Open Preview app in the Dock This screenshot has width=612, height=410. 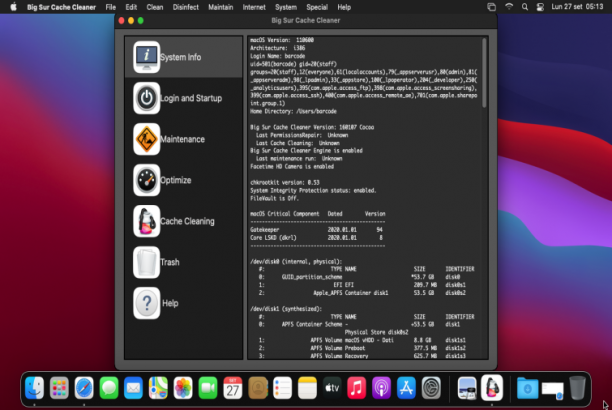[x=467, y=388]
